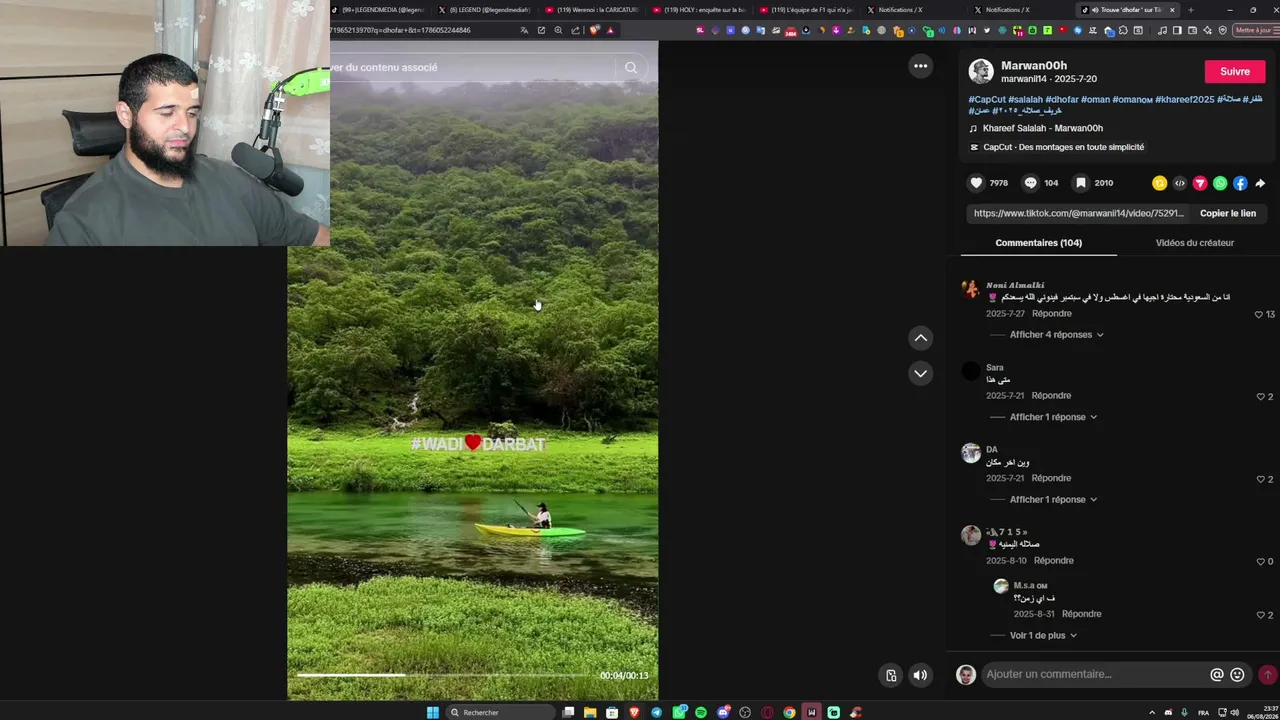The width and height of the screenshot is (1280, 720).
Task: Mute the video sound
Action: pyautogui.click(x=920, y=675)
